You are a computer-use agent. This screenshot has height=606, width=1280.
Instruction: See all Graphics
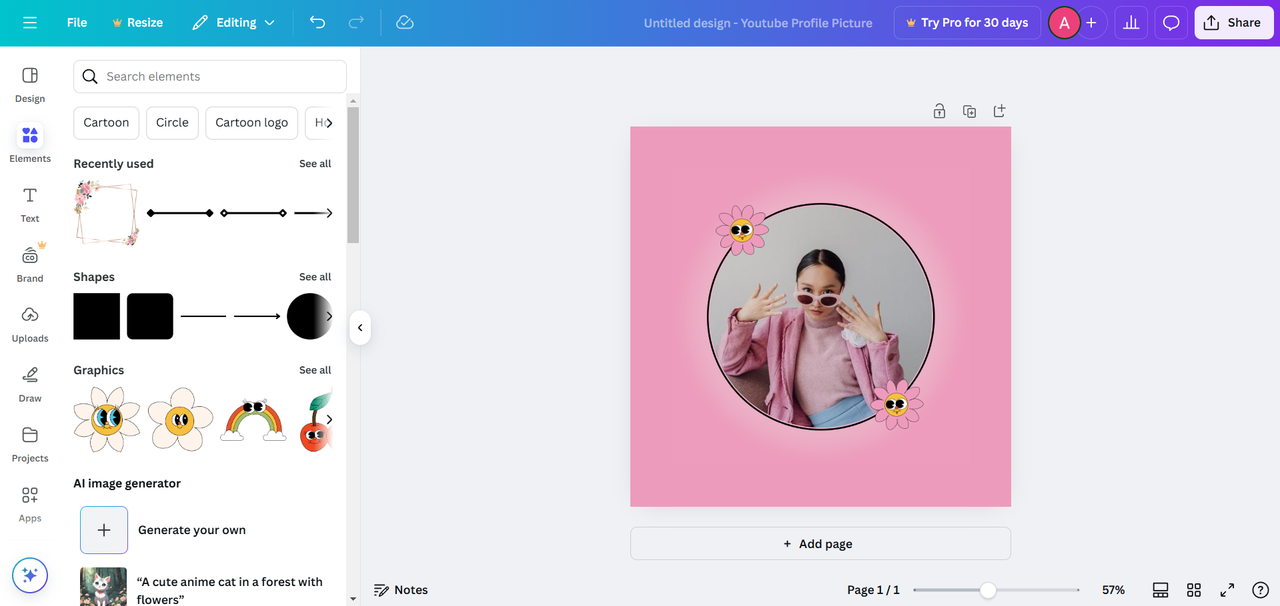(x=315, y=370)
